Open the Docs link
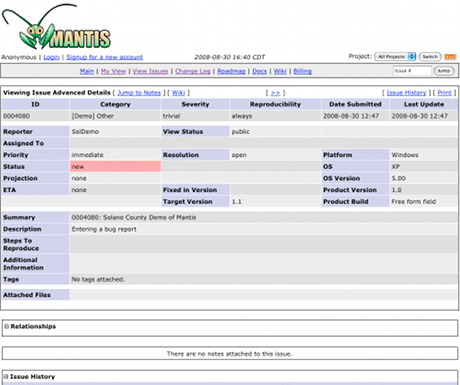Viewport: 460px width, 385px height. point(259,71)
